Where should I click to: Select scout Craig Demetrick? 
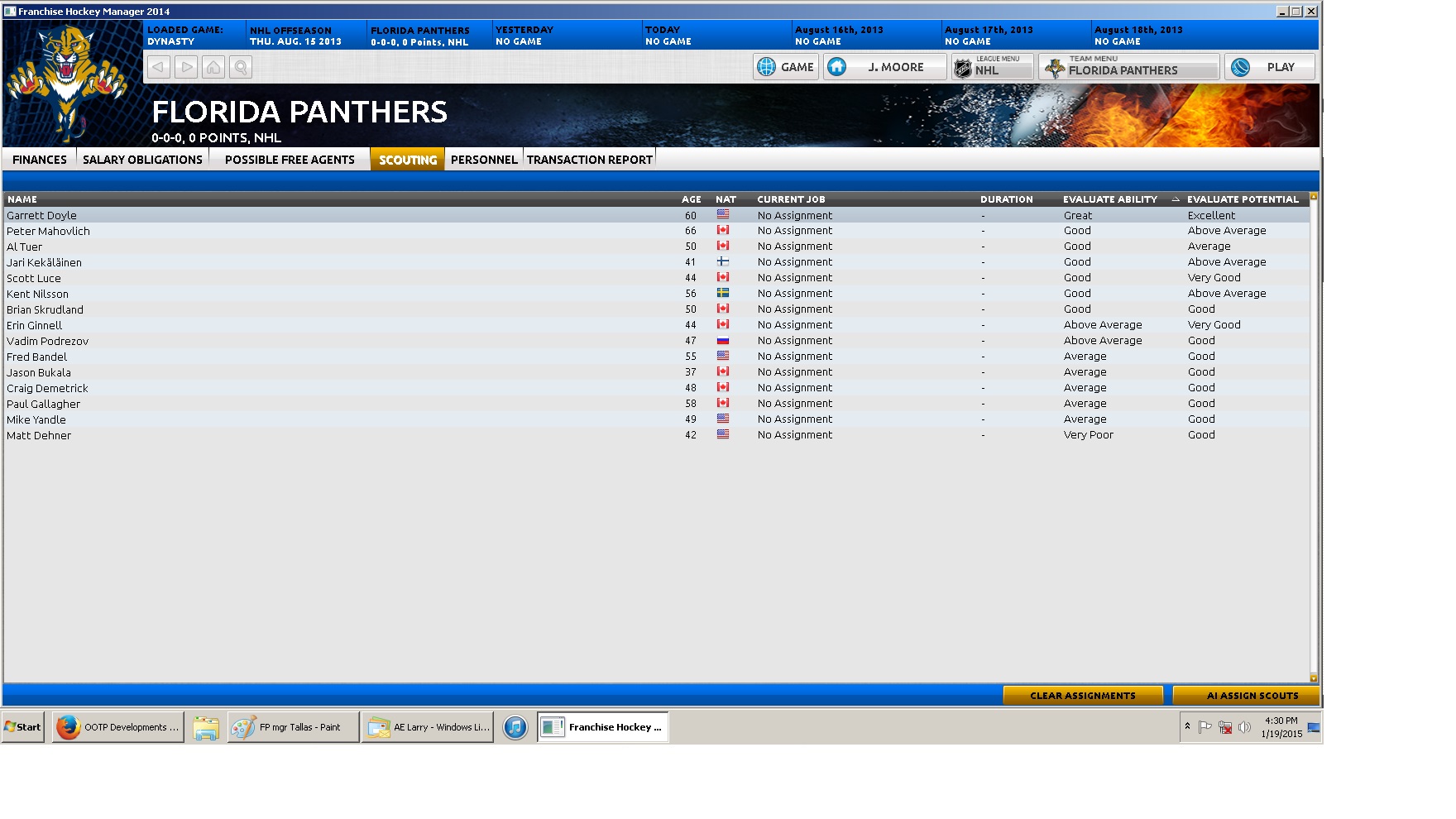click(x=47, y=388)
